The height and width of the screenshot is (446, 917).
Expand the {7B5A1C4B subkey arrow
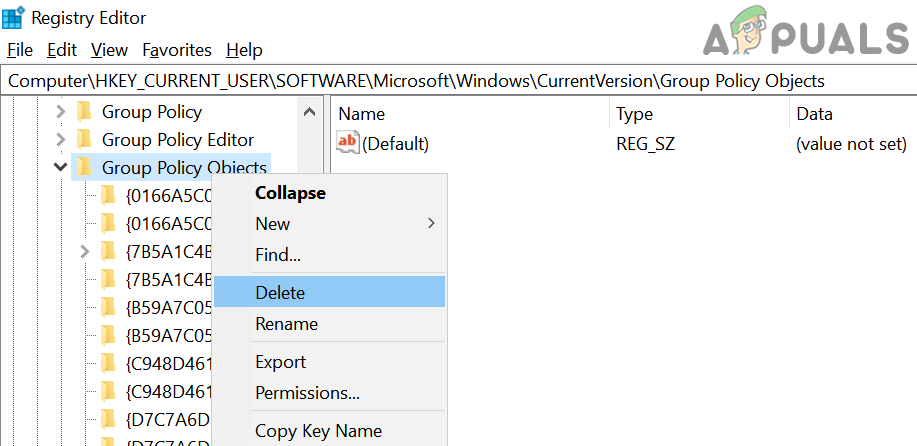tap(85, 251)
